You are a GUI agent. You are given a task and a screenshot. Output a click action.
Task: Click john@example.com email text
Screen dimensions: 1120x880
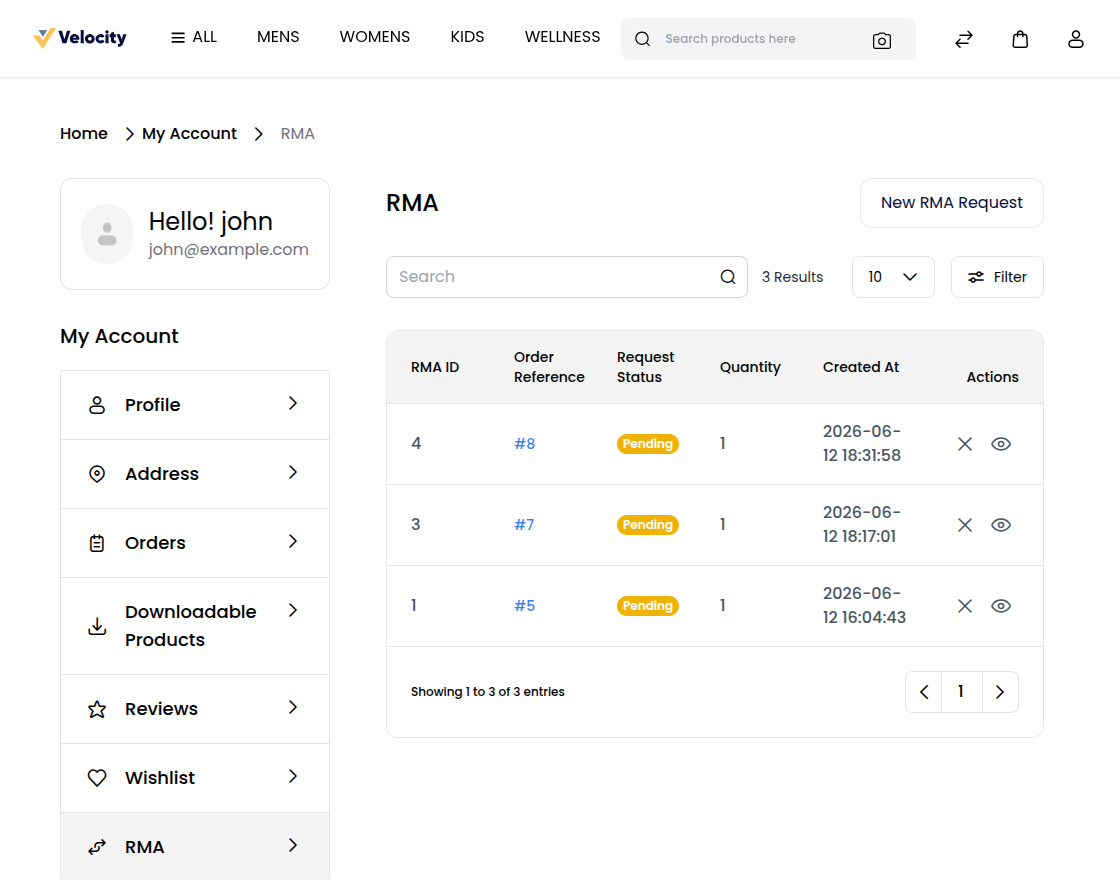tap(229, 250)
